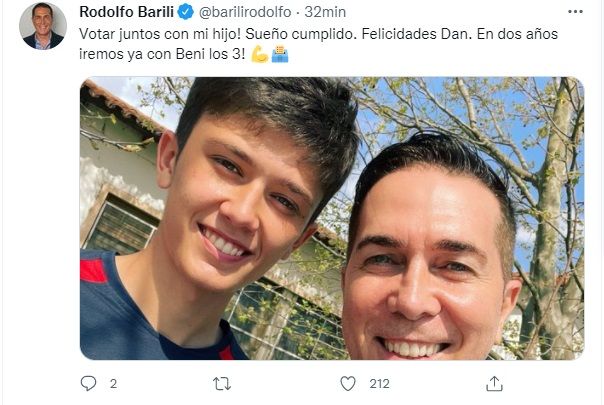The width and height of the screenshot is (604, 405).
Task: Click the blue verified badge
Action: pos(185,12)
